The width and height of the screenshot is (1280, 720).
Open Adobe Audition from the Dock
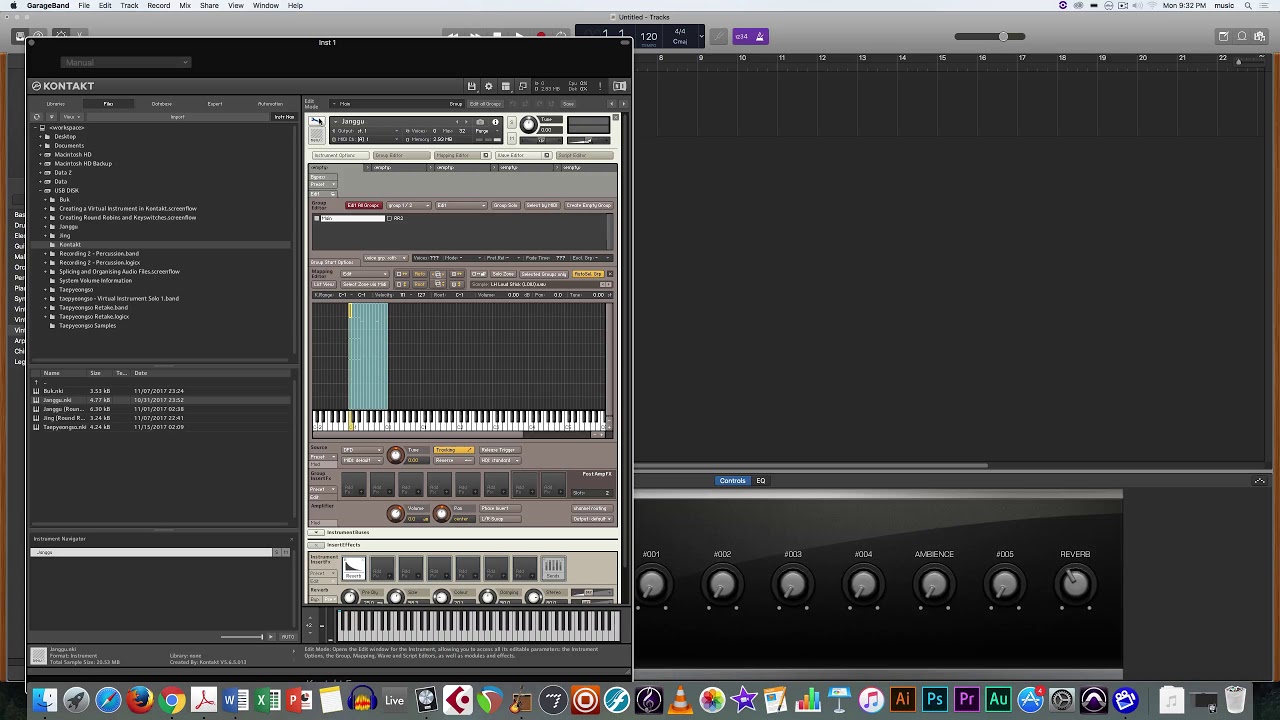[x=998, y=700]
